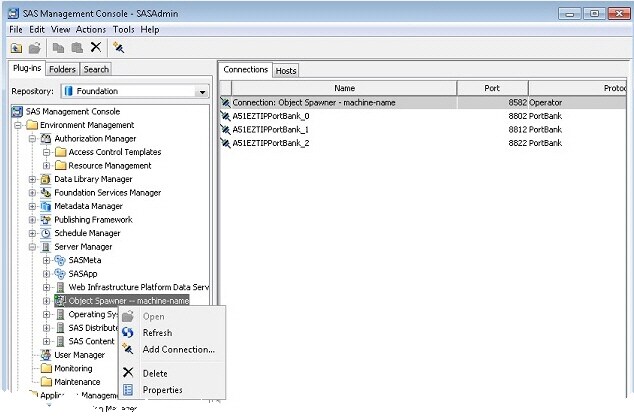
Task: Click the up-one-level folder toolbar icon
Action: point(16,48)
